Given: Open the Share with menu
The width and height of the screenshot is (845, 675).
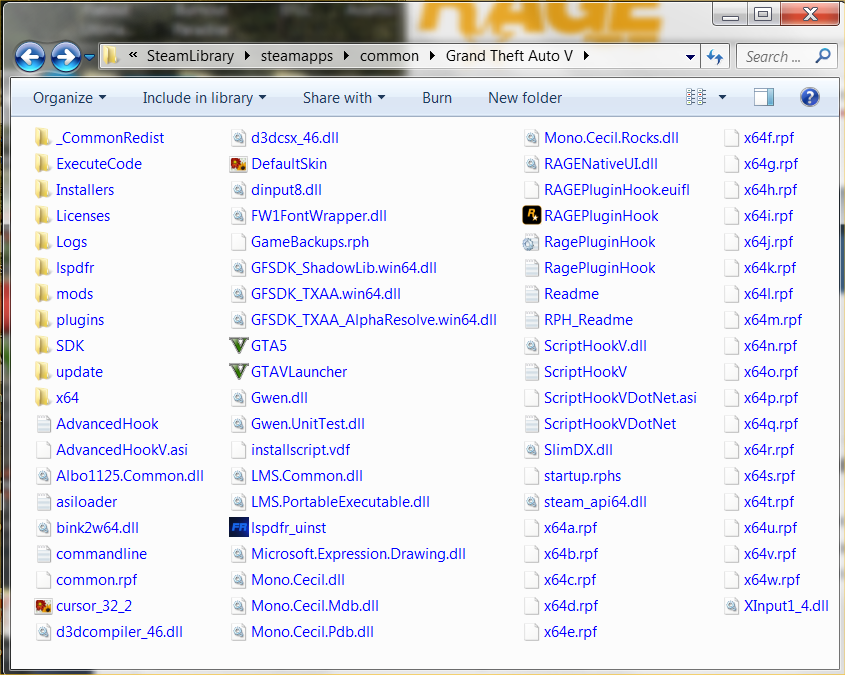Looking at the screenshot, I should tap(344, 98).
